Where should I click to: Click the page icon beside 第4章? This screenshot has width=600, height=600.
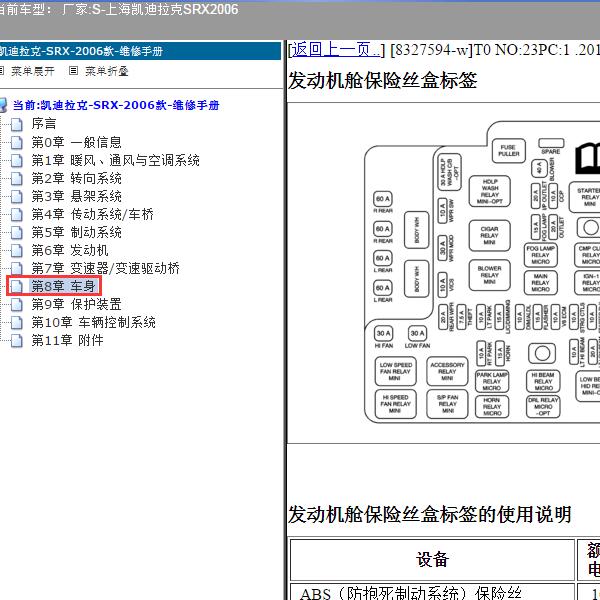click(x=16, y=214)
